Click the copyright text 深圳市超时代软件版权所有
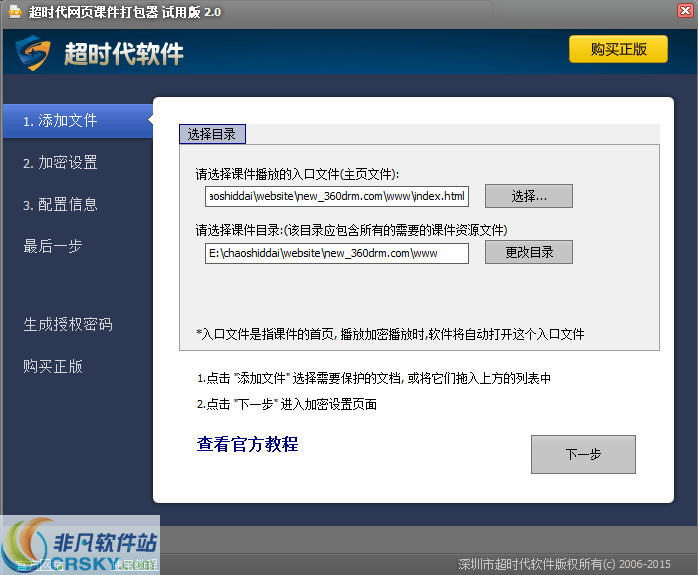Viewport: 698px width, 575px height. pyautogui.click(x=564, y=564)
